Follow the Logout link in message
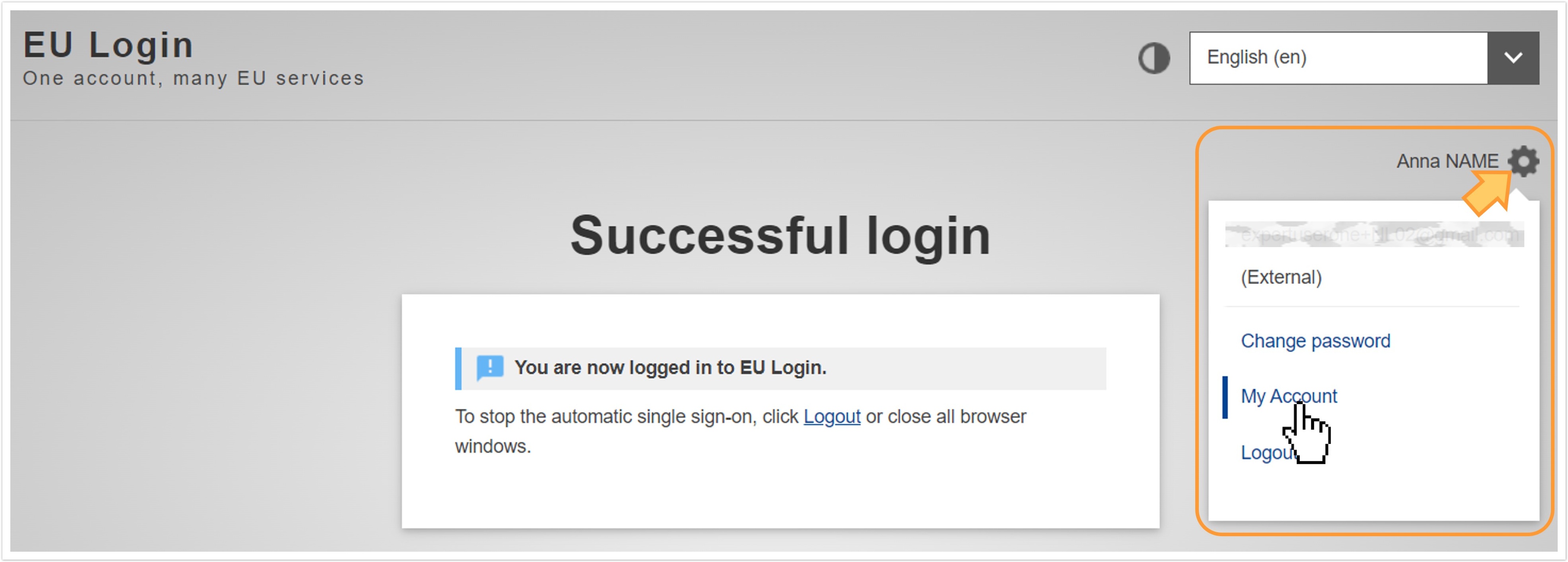 [x=832, y=416]
